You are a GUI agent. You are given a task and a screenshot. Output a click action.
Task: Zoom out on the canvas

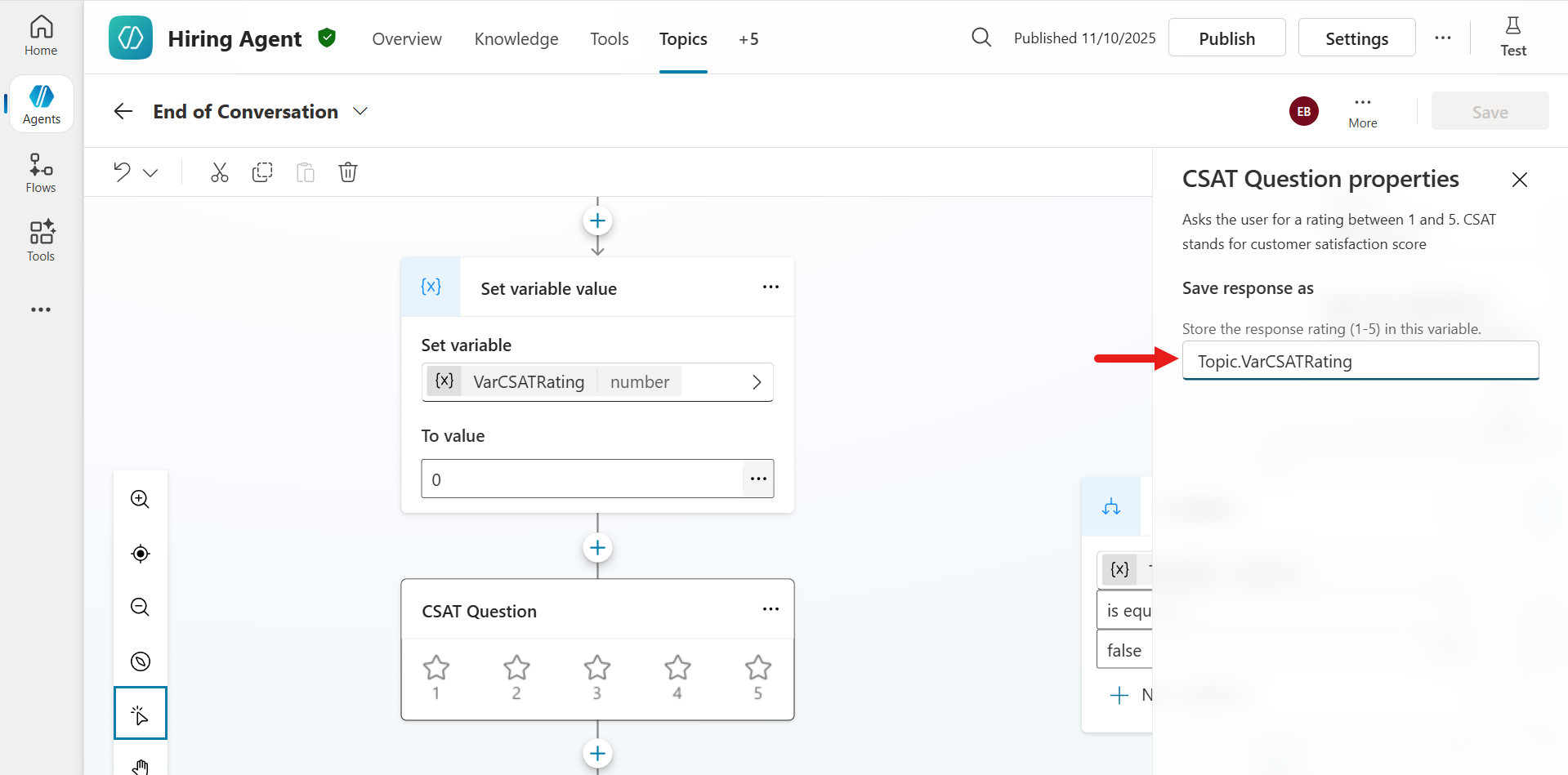[x=141, y=607]
